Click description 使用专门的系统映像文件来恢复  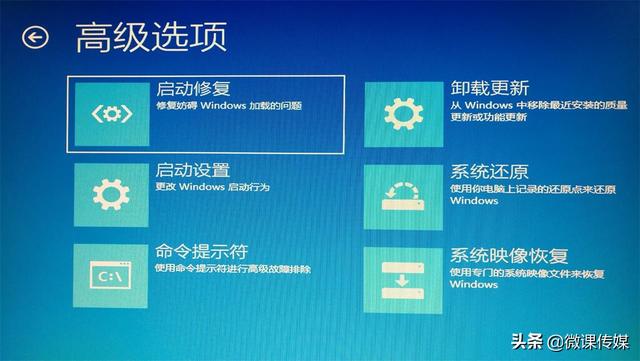[527, 279]
